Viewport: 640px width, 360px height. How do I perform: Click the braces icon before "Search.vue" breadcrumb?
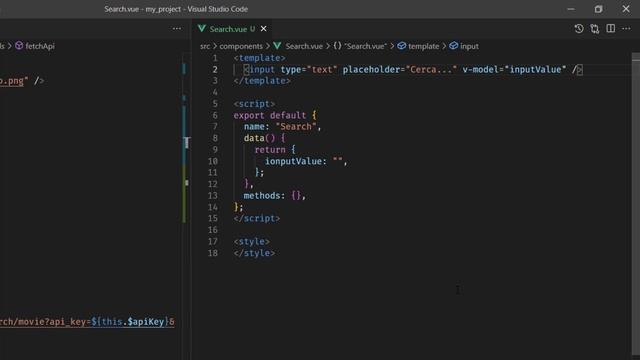[x=337, y=46]
